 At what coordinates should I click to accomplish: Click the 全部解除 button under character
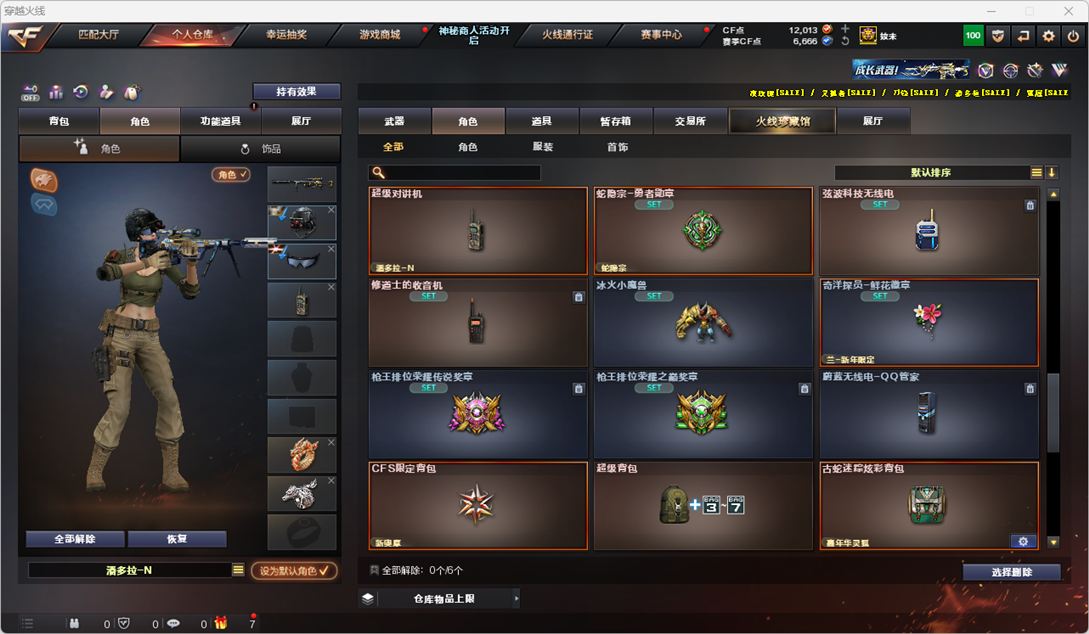click(75, 539)
